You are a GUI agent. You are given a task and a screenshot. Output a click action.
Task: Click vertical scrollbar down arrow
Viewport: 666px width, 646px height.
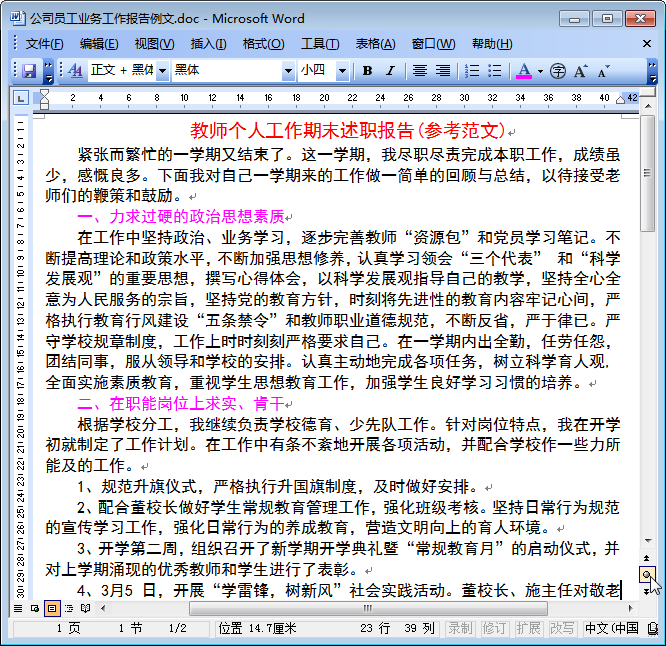(648, 541)
